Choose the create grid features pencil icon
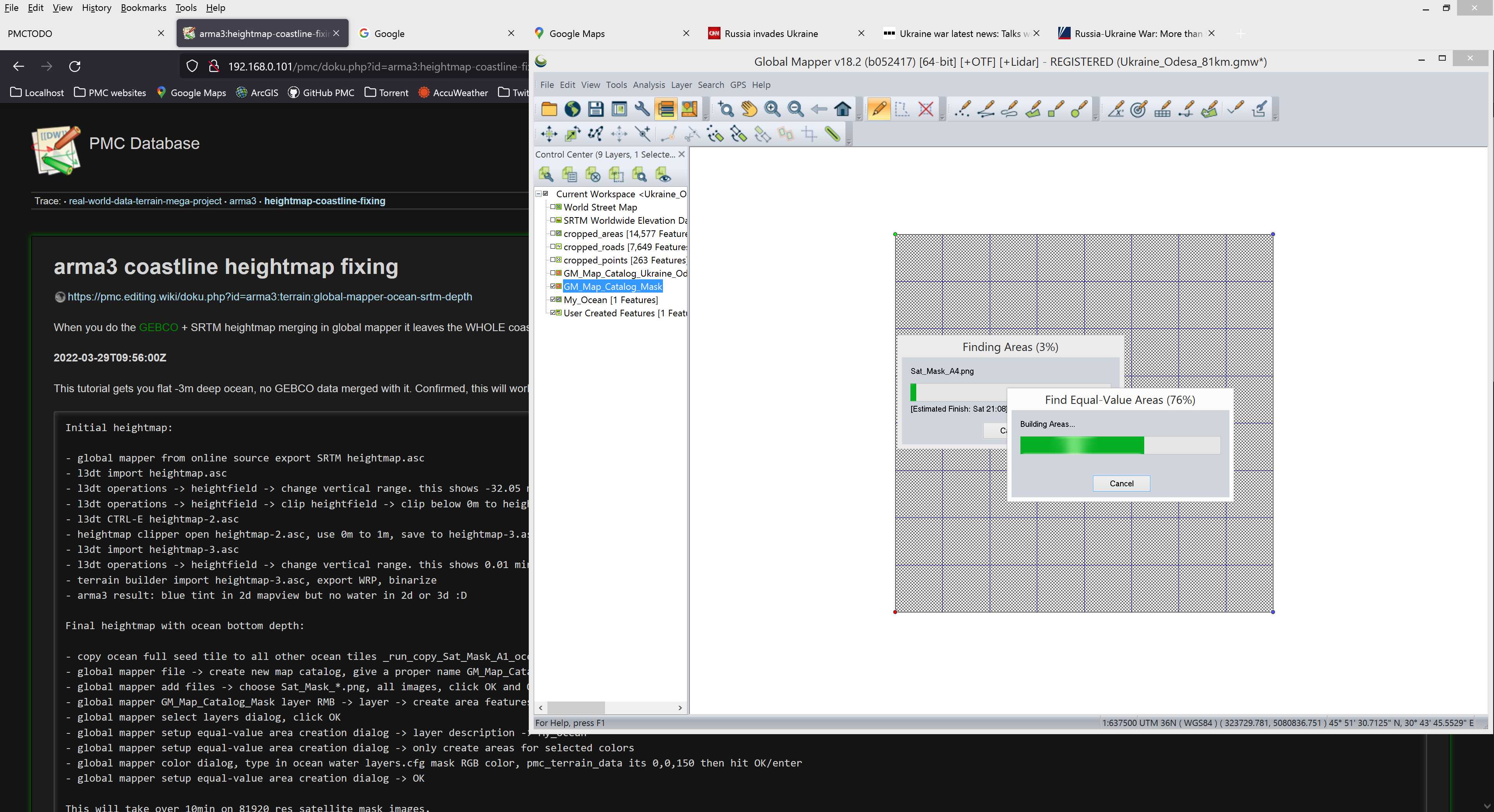Viewport: 1494px width, 812px height. coord(1162,109)
